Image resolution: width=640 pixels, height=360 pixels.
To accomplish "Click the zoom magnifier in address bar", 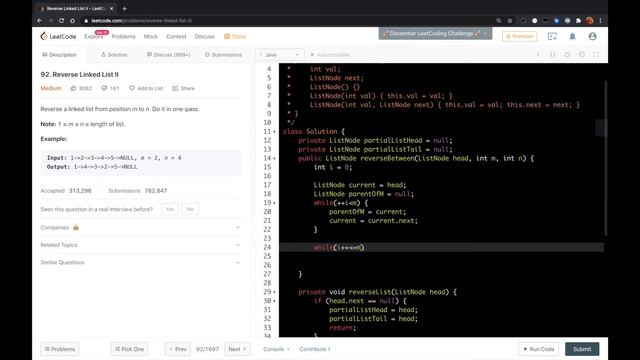I will click(x=499, y=20).
